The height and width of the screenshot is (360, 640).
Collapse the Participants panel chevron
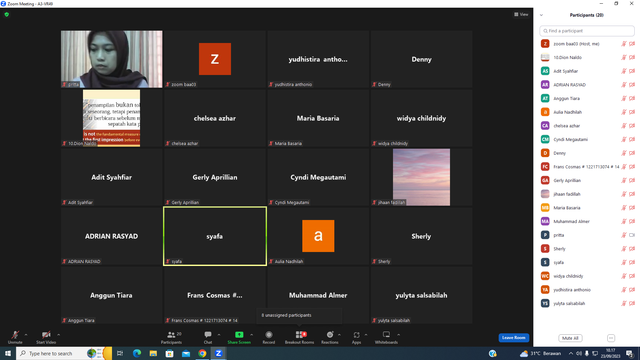tap(541, 15)
